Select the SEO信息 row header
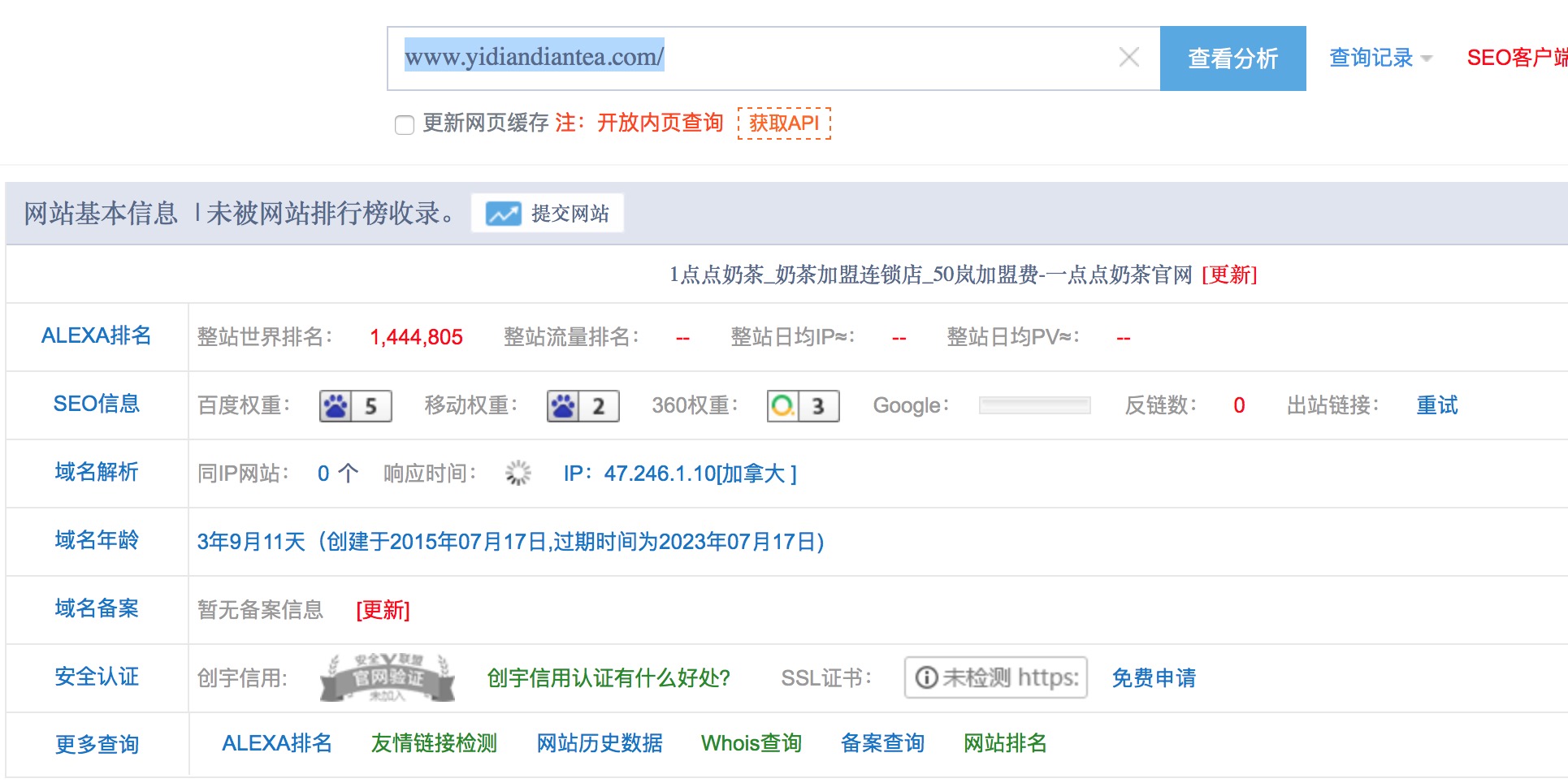This screenshot has width=1568, height=783. pos(97,404)
